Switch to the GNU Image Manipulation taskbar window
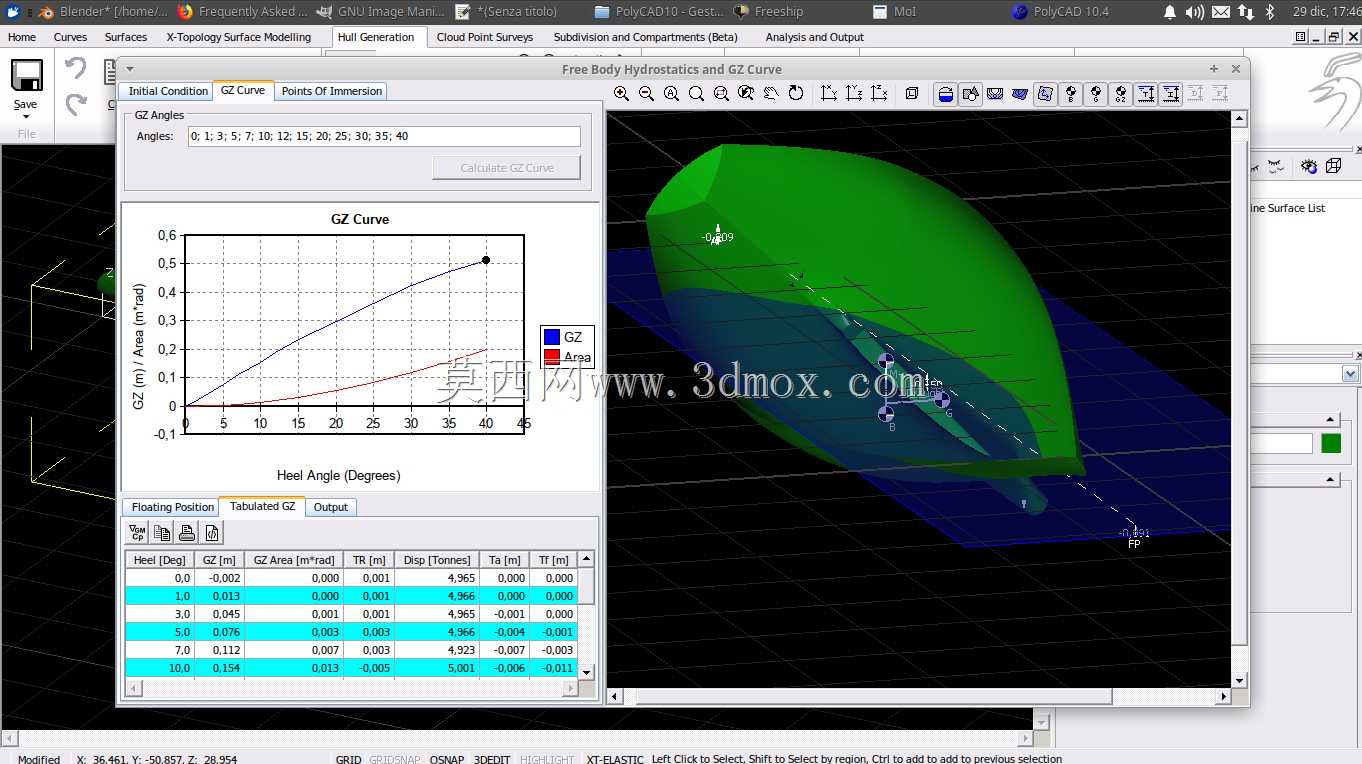This screenshot has height=764, width=1362. tap(381, 12)
